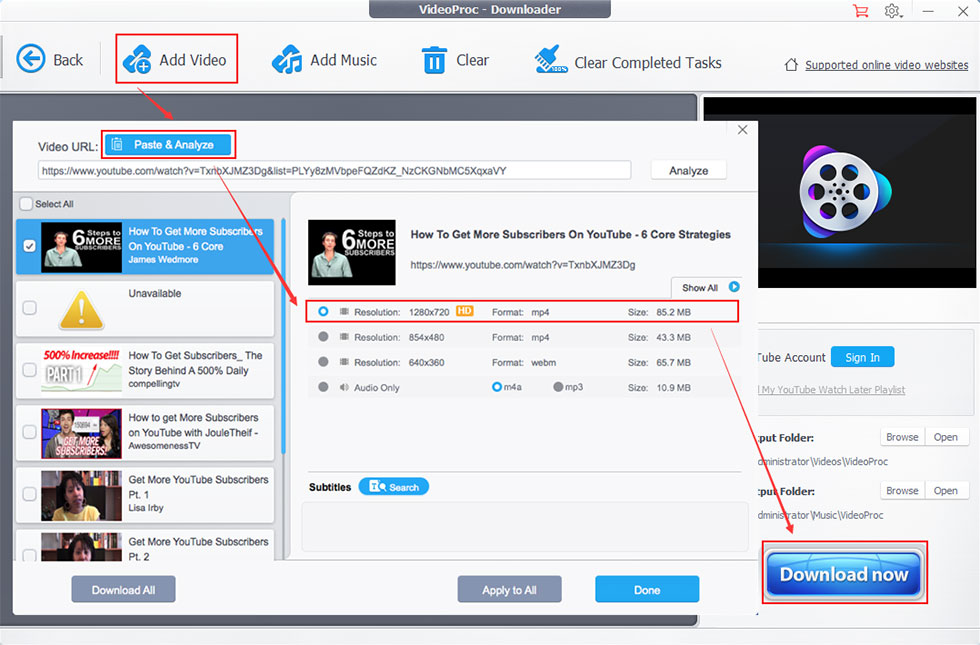
Task: Click inside the Video URL field
Action: [334, 171]
